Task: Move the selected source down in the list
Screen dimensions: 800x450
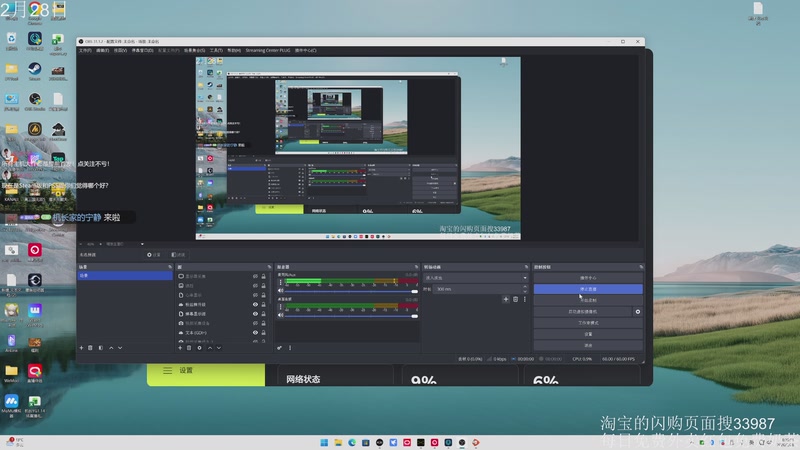Action: (x=219, y=348)
